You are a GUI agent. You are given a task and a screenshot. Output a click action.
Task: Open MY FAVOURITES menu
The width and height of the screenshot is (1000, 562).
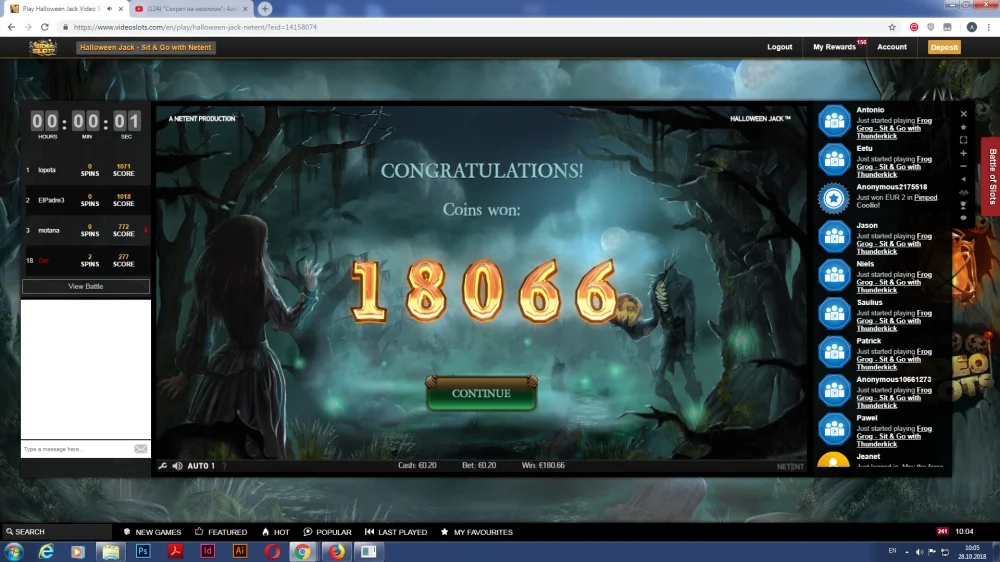(476, 532)
